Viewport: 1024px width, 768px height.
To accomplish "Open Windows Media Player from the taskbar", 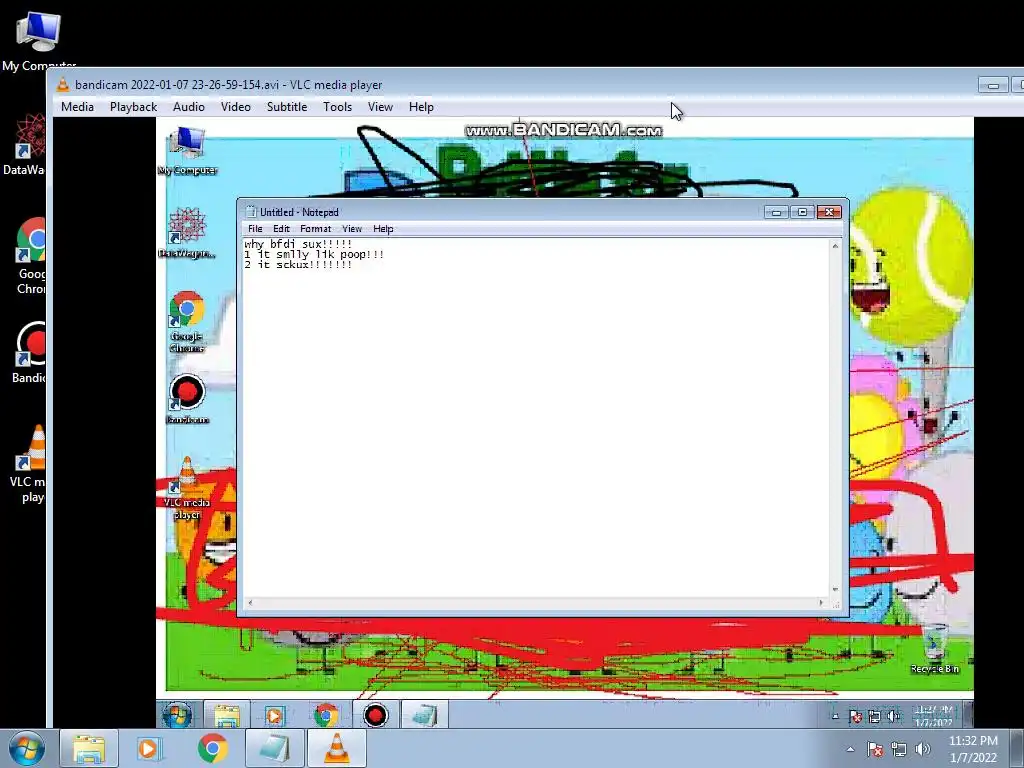I will (x=149, y=748).
